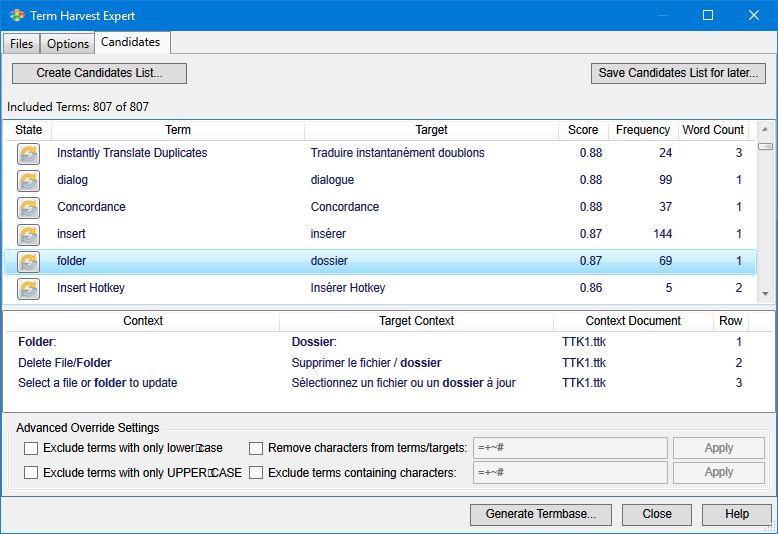Switch to the Files tab

pos(21,44)
